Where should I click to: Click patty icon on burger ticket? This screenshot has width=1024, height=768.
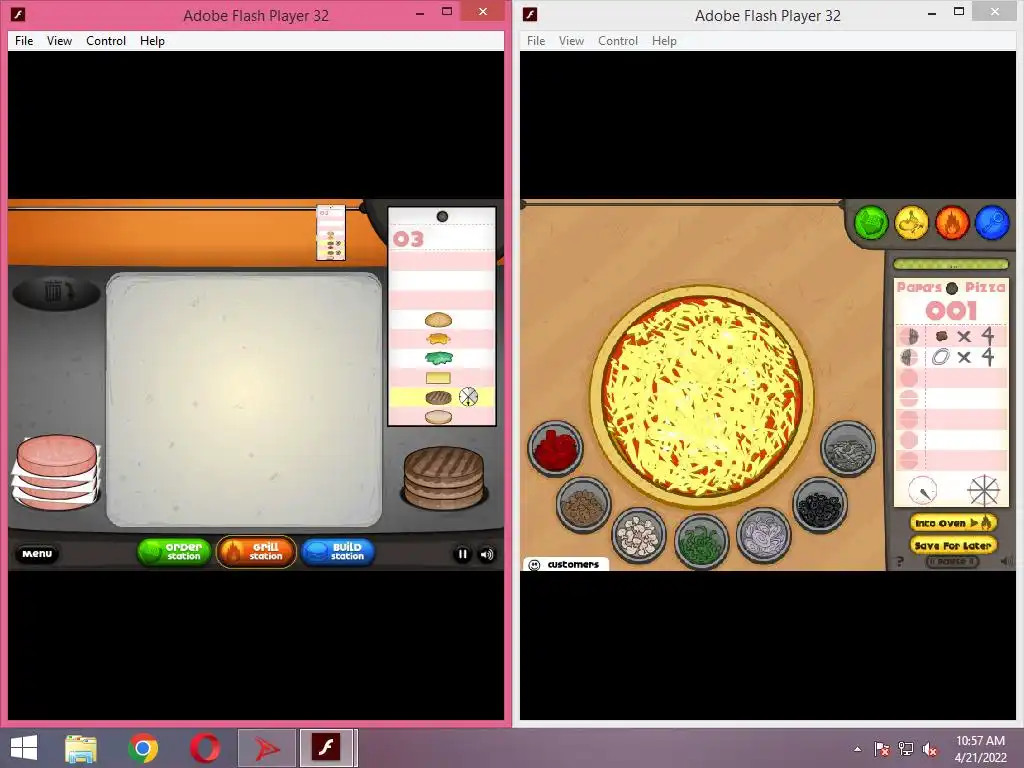(438, 397)
